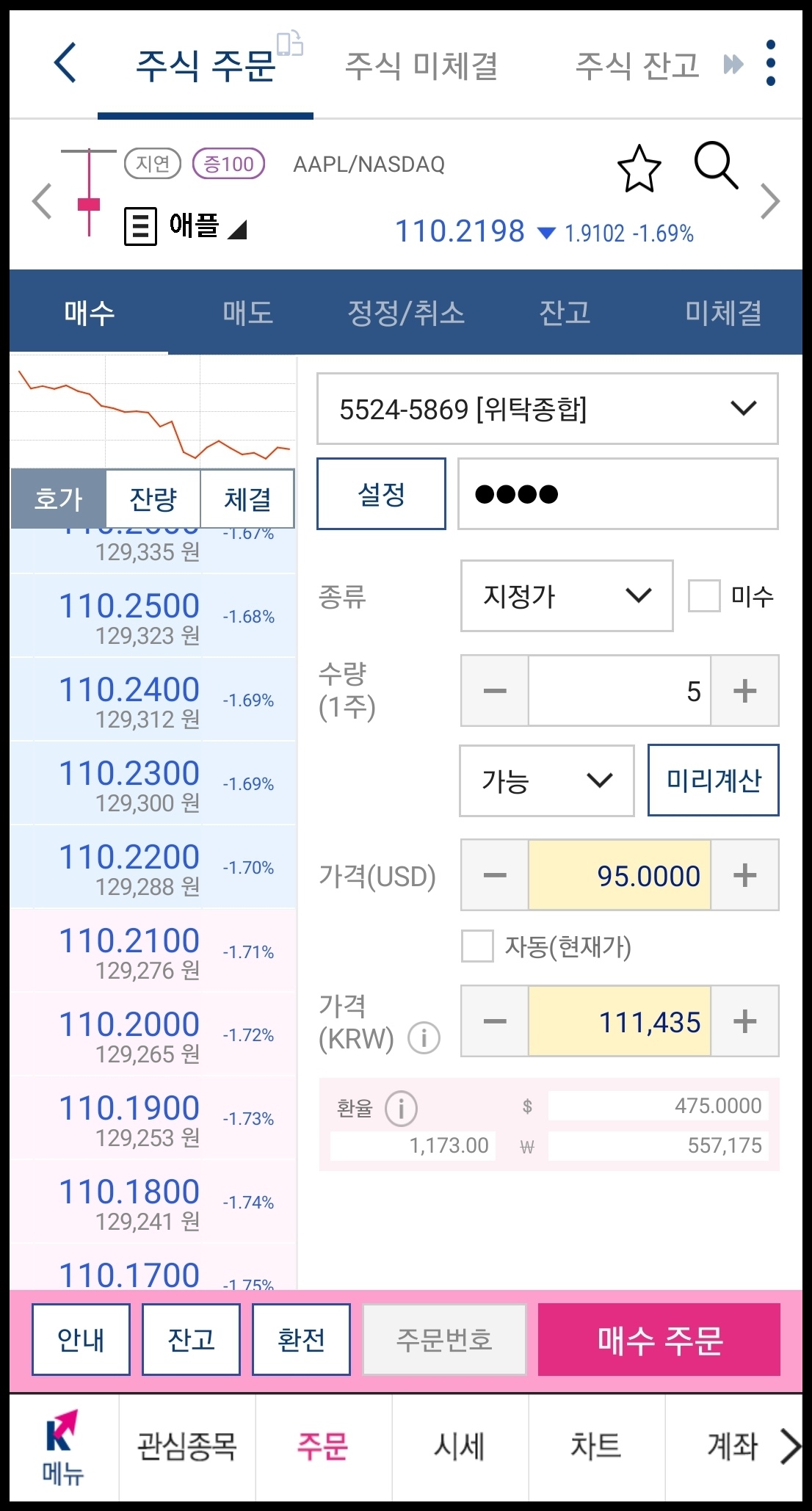Switch to 주식 주문 tab
The image size is (812, 1511).
[206, 66]
